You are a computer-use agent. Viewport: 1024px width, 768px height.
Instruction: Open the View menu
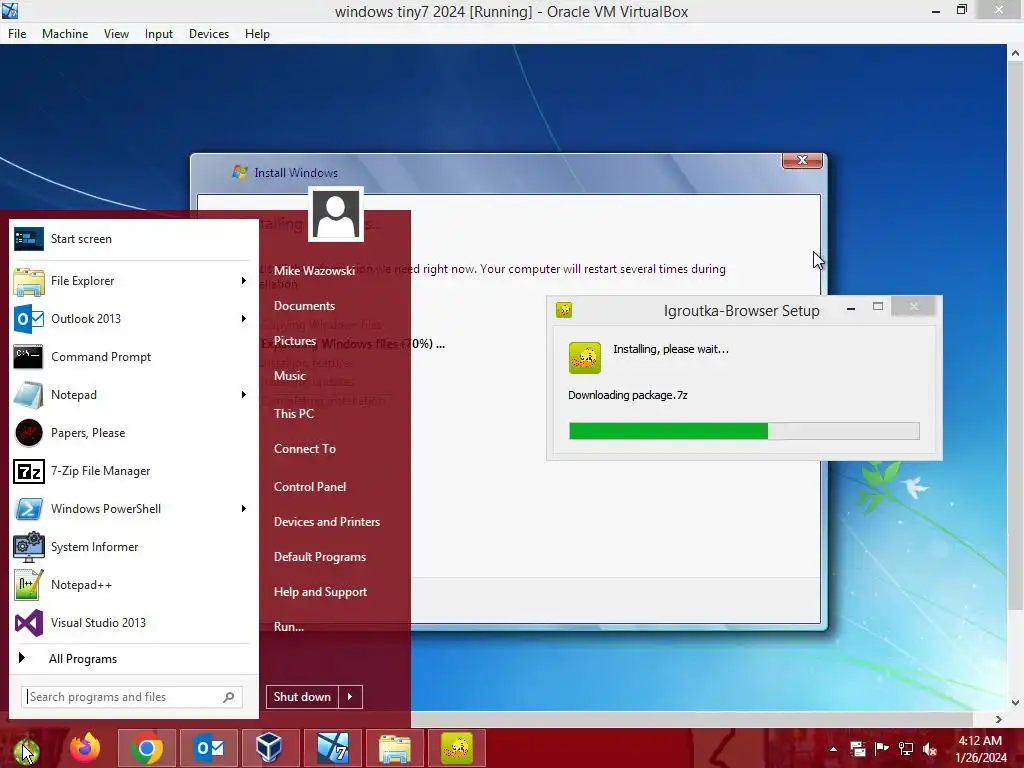pyautogui.click(x=116, y=34)
